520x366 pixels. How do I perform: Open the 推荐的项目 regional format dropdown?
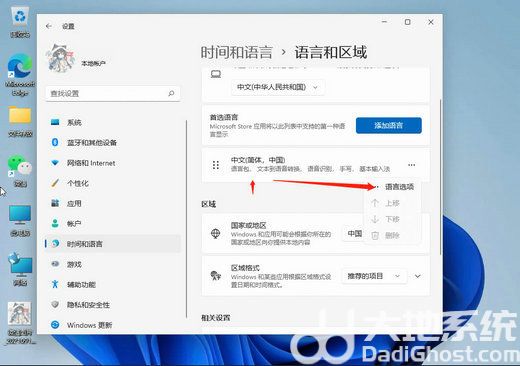(x=374, y=276)
